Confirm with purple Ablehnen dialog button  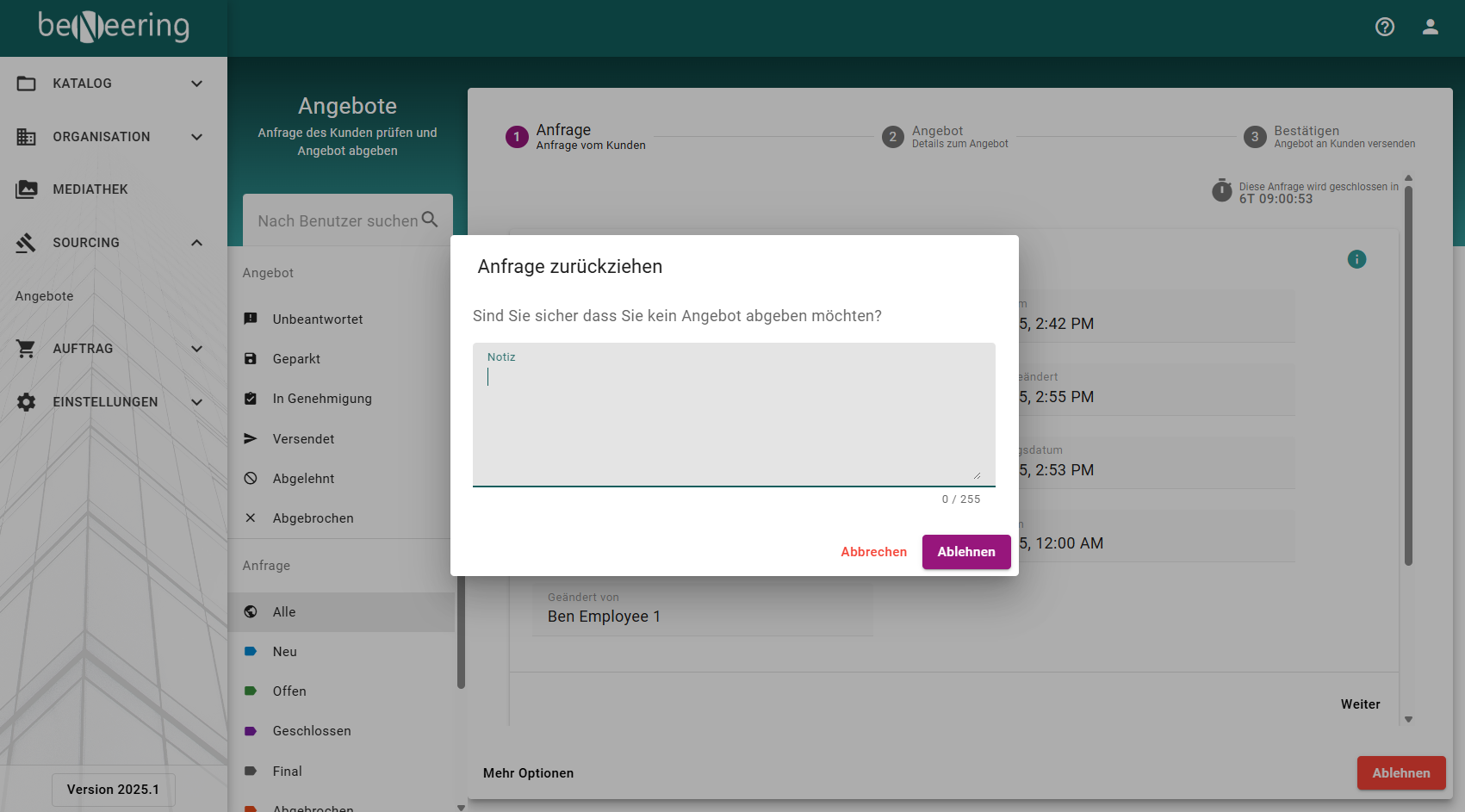click(x=966, y=552)
